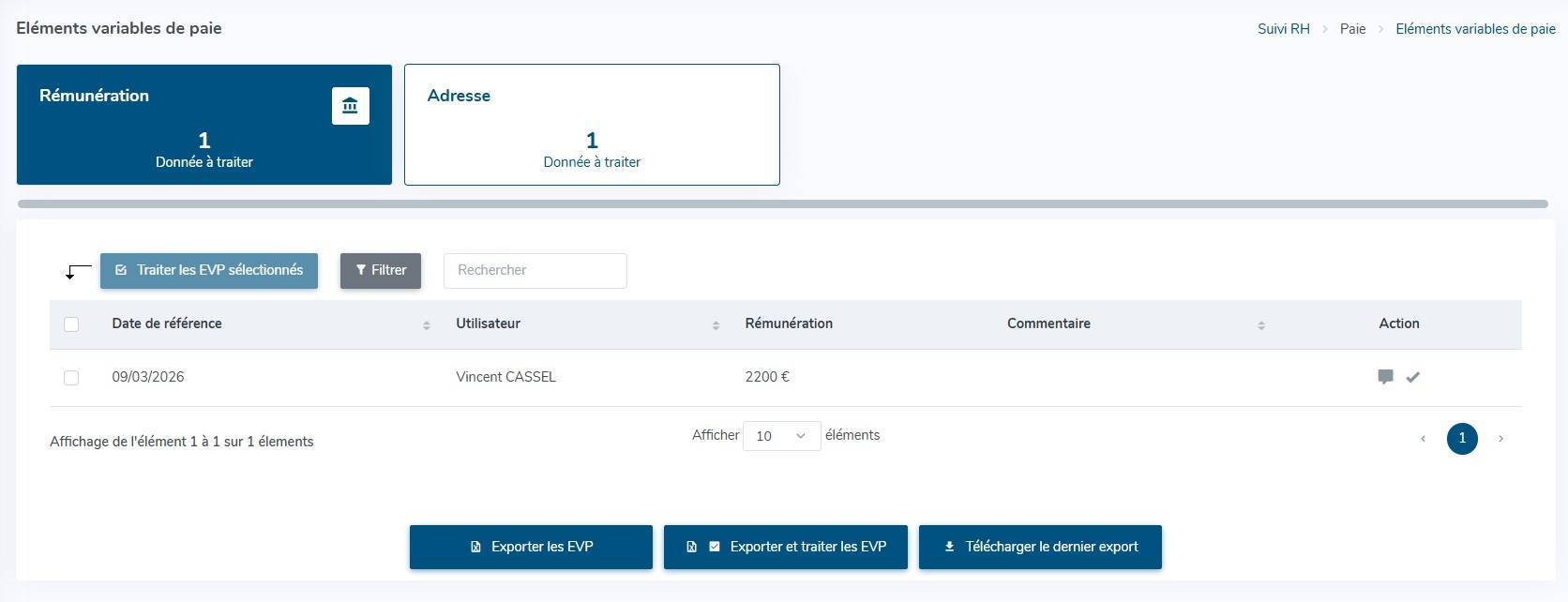Screen dimensions: 1568x602
Task: Sort the Commentaire column using its arrows
Action: click(x=1261, y=324)
